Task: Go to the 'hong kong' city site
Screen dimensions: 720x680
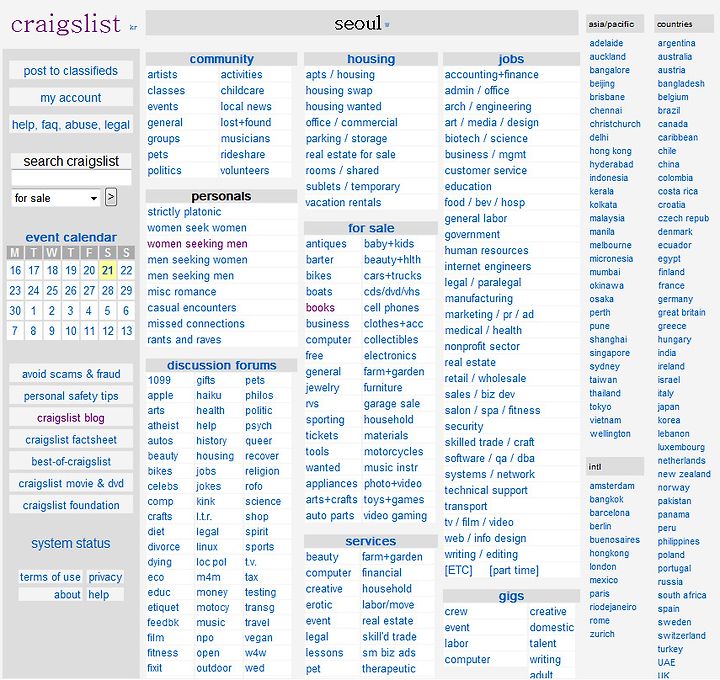Action: click(610, 151)
